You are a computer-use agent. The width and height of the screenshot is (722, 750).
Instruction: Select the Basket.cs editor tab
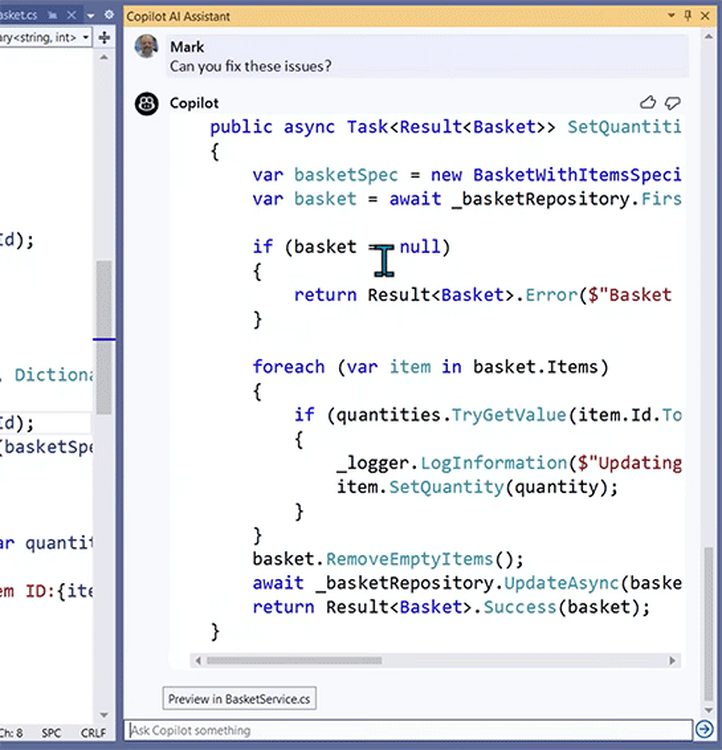tap(19, 15)
